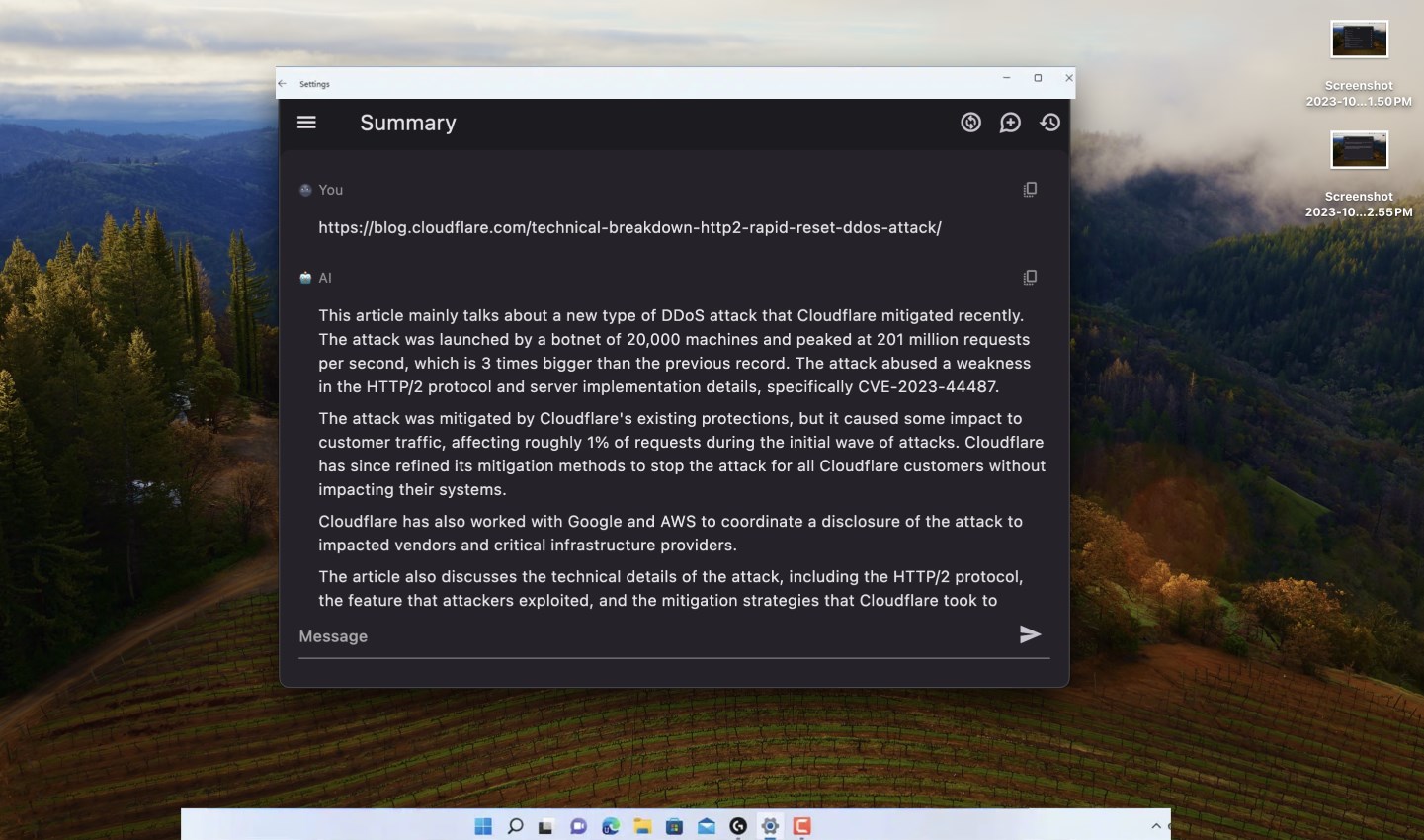Open the Windows Start menu
Viewport: 1424px width, 840px height.
tap(483, 826)
